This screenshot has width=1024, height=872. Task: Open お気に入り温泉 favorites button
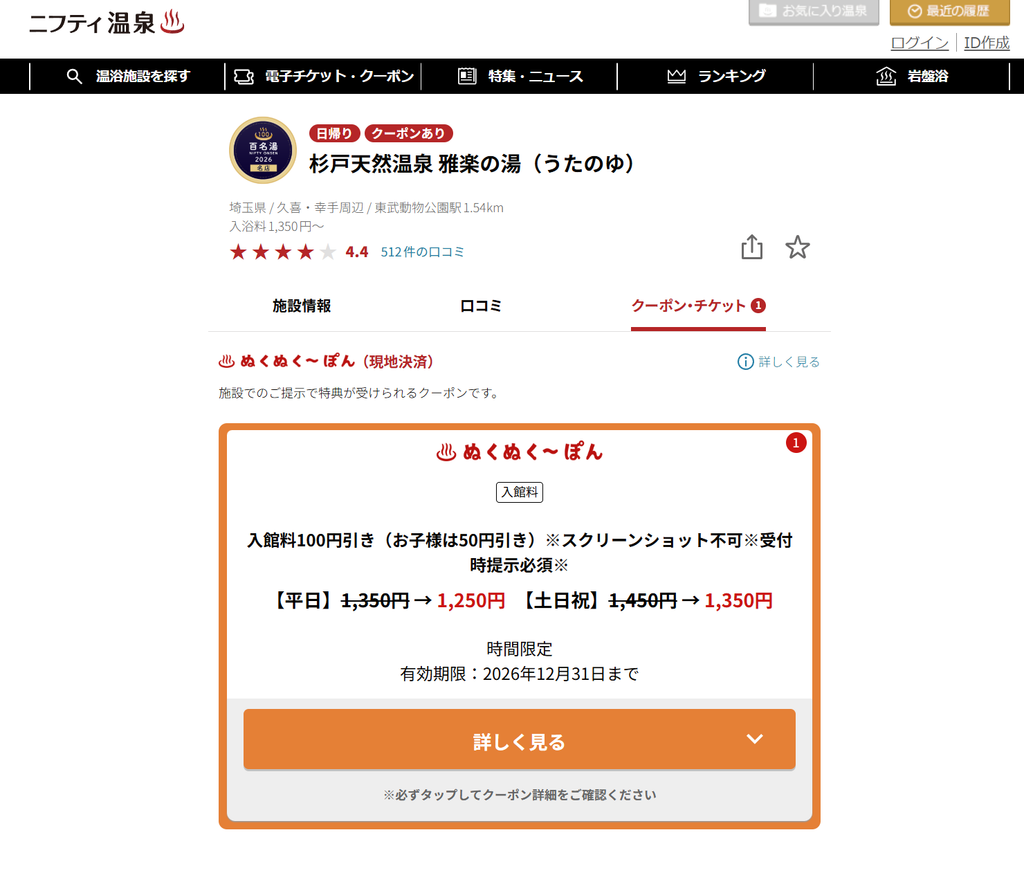814,11
